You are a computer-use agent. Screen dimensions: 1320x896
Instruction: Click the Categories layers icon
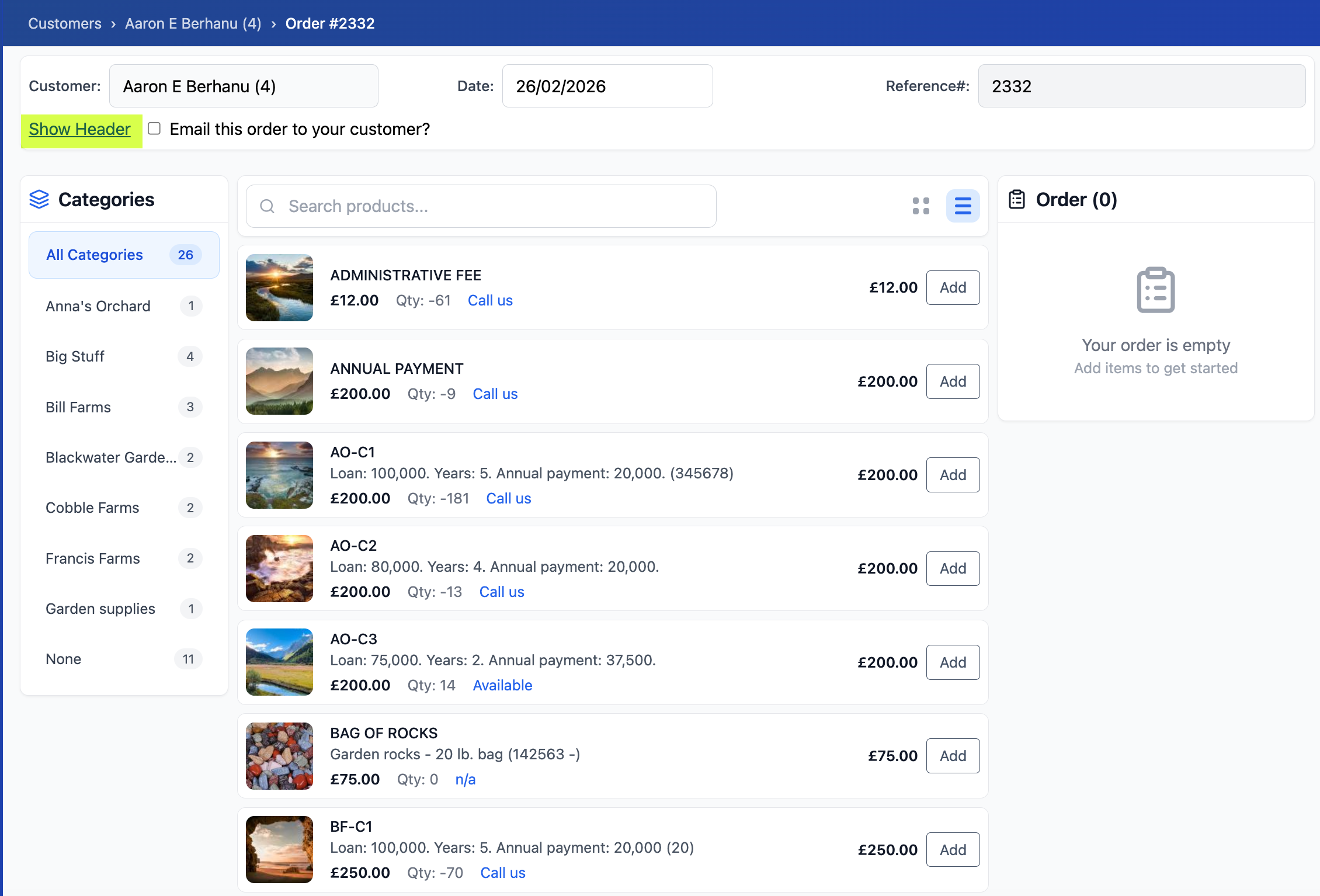point(39,199)
